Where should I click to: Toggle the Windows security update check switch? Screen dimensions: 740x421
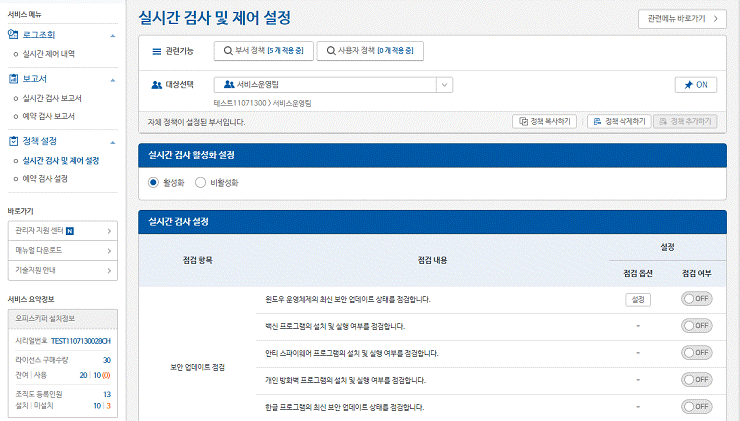click(x=696, y=298)
